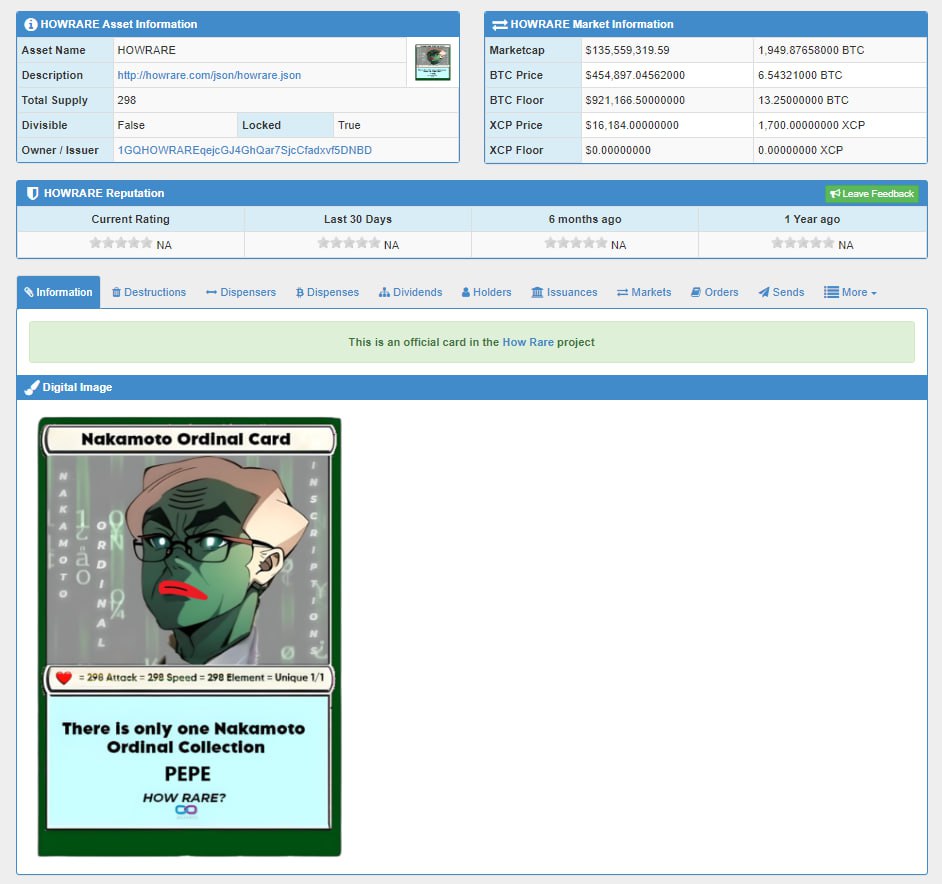
Task: Click the info icon in Asset Information header
Action: [31, 25]
